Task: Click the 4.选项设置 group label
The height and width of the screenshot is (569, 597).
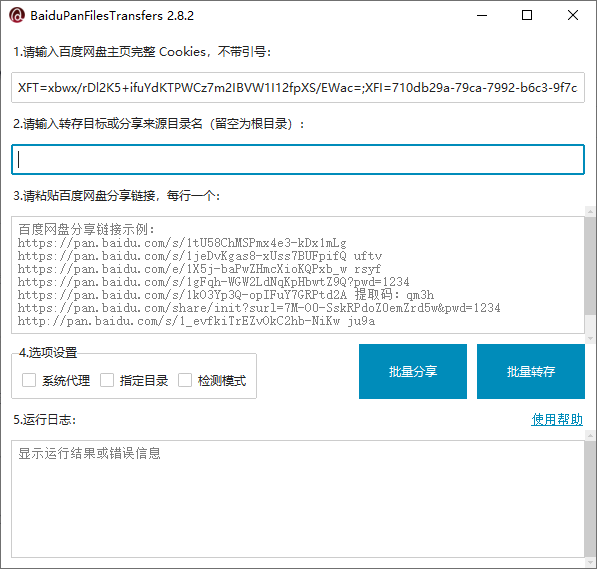Action: [x=48, y=353]
